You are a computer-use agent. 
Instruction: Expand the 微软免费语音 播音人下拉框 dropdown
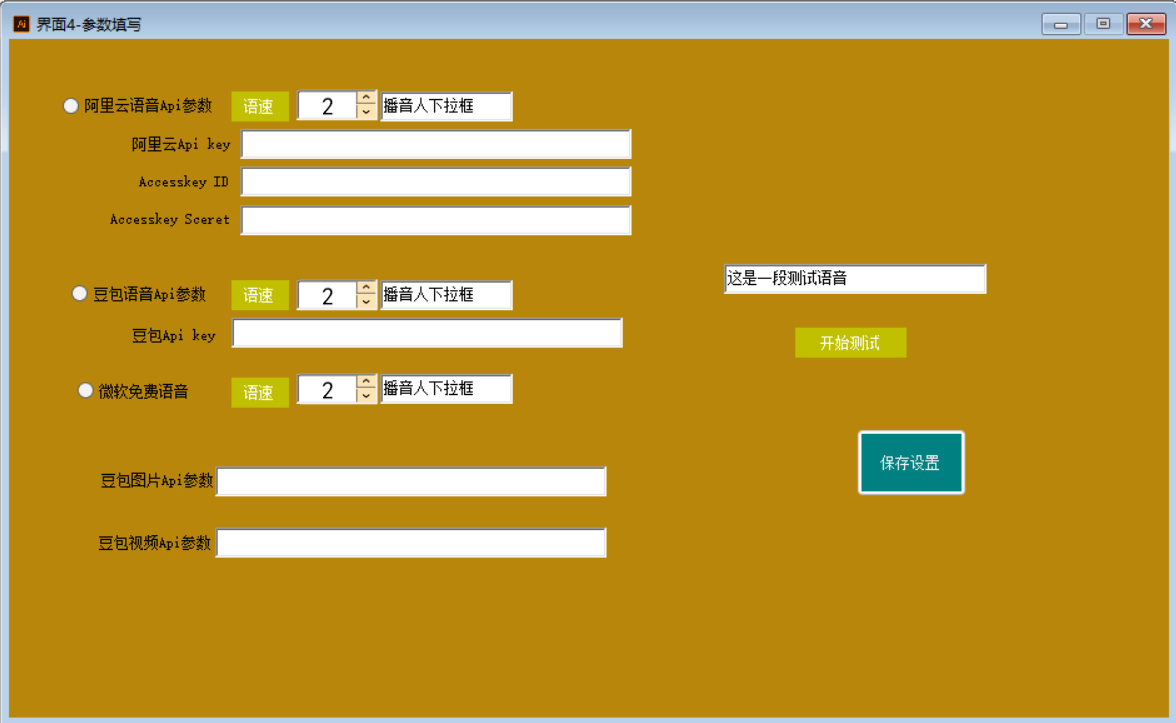coord(446,389)
